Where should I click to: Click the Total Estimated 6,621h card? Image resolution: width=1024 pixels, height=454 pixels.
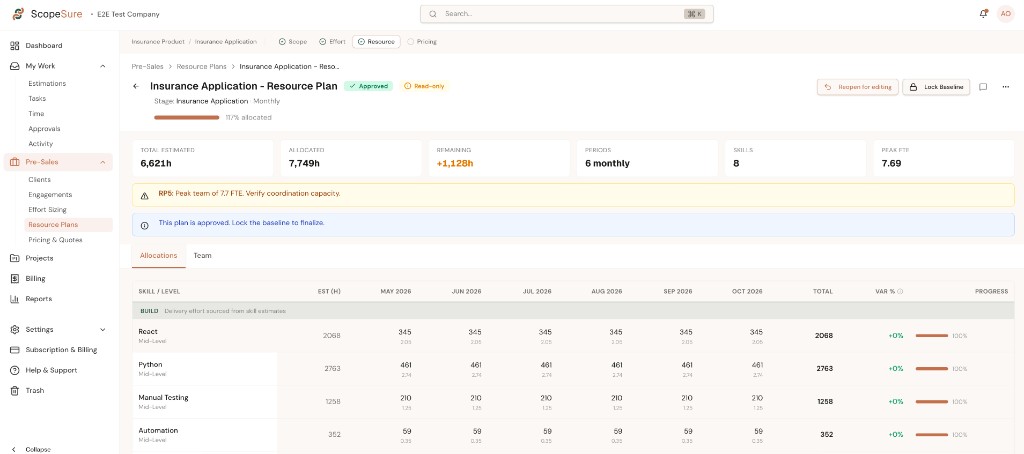pyautogui.click(x=202, y=158)
